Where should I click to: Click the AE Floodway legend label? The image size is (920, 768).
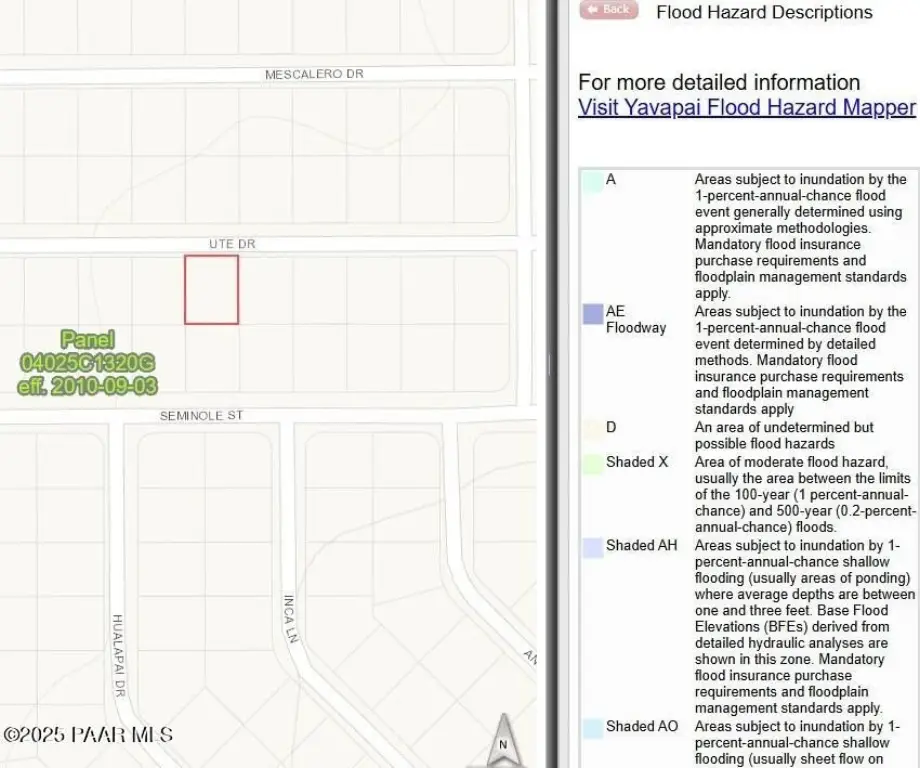(636, 320)
